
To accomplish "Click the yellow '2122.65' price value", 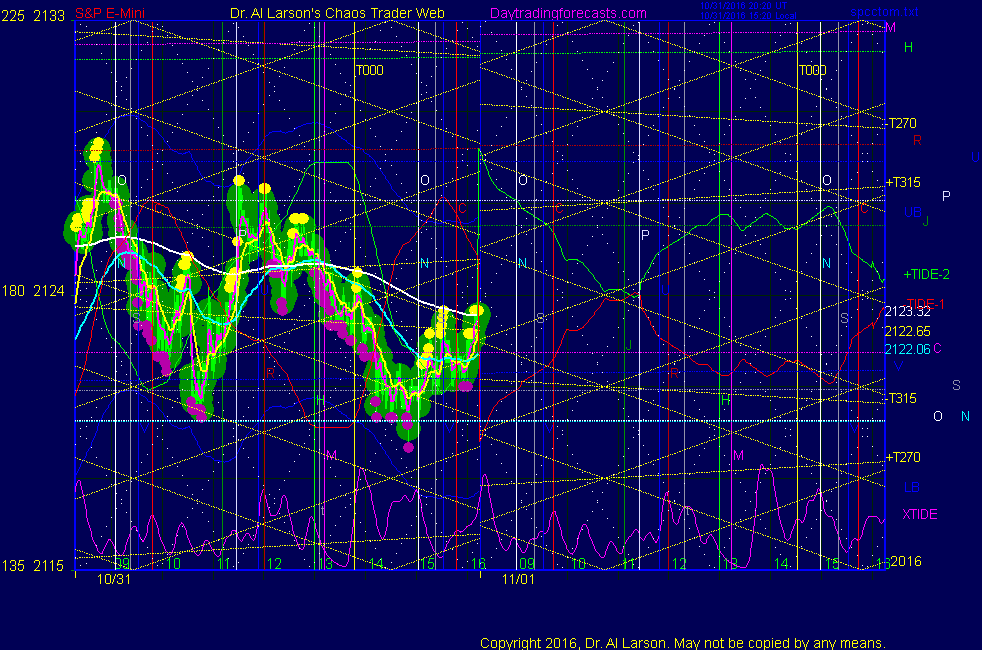I will (907, 331).
